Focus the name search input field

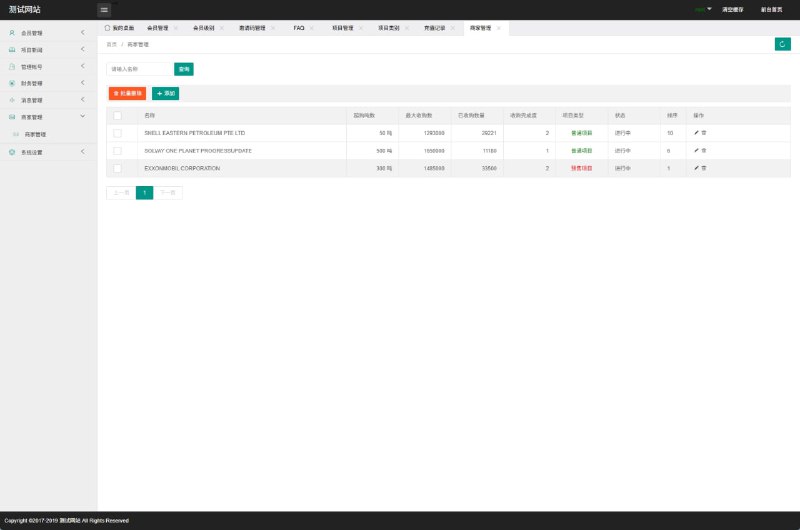[140, 69]
